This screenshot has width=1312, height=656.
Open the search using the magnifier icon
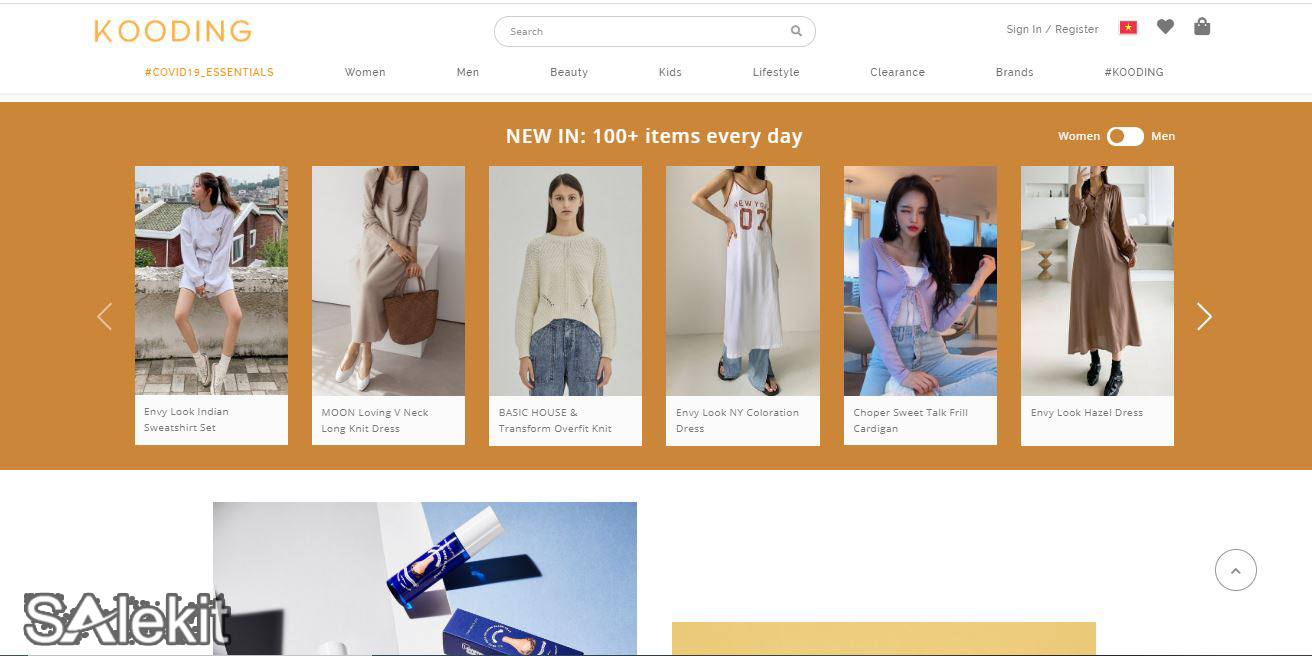[796, 31]
